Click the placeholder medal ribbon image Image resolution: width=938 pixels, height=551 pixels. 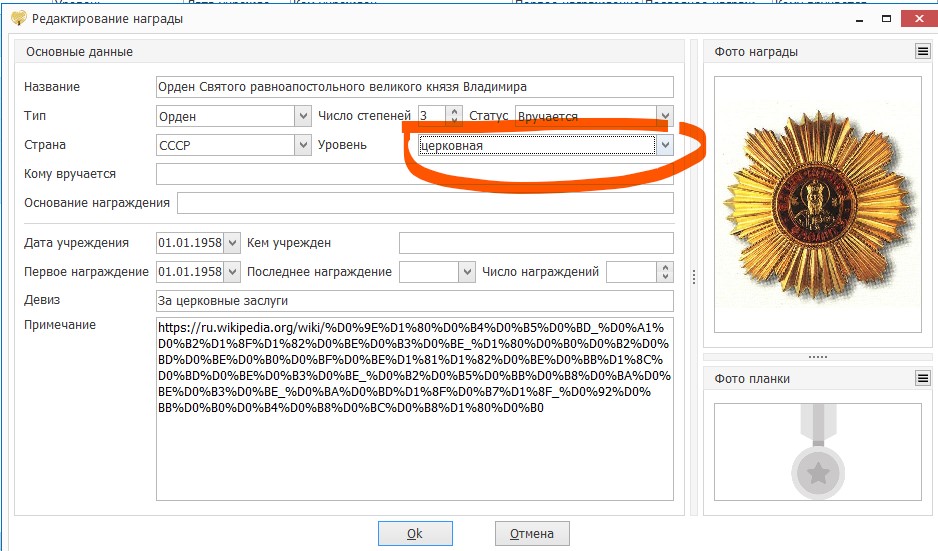tap(818, 452)
